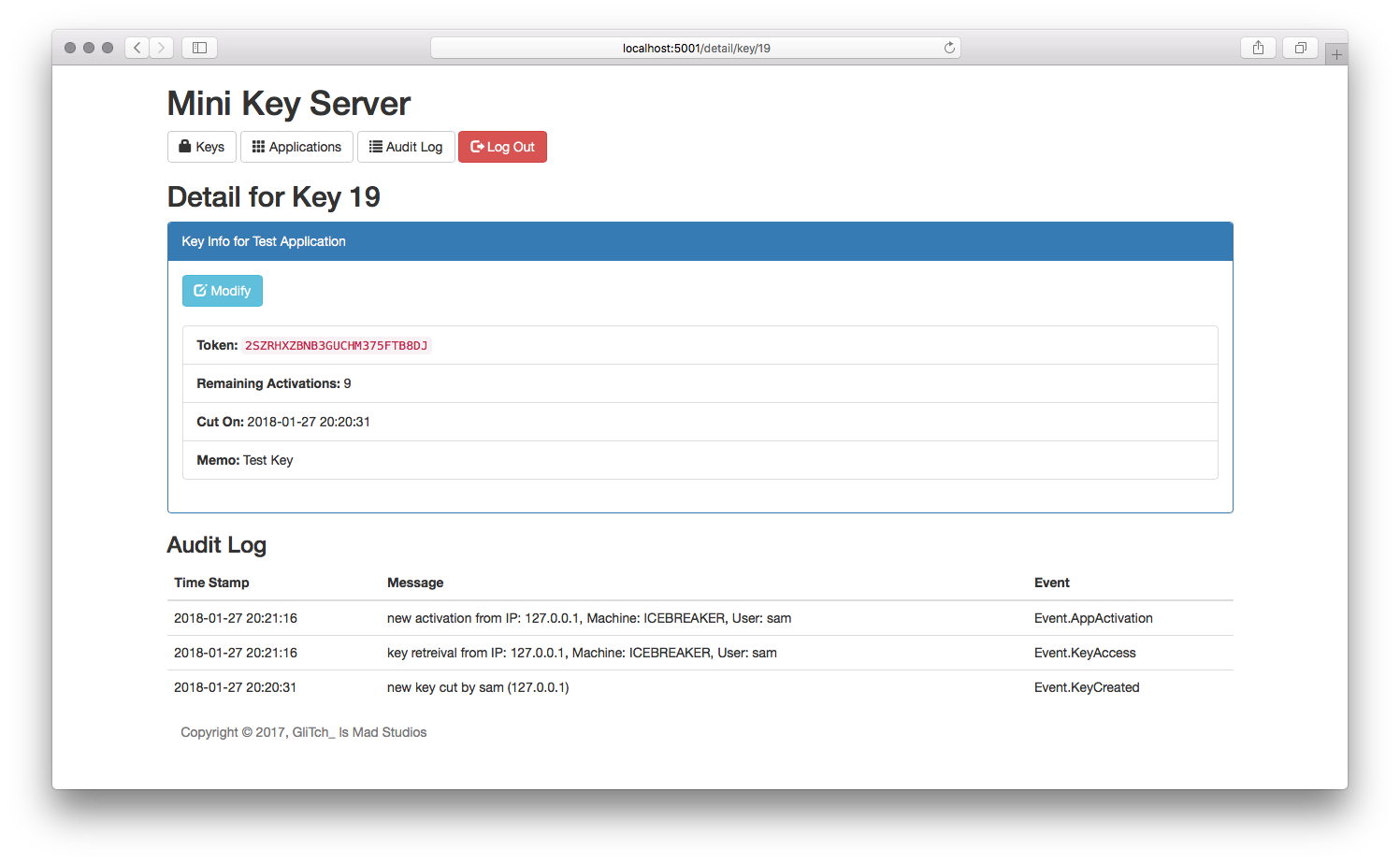1400x864 pixels.
Task: Click the window zoom traffic light
Action: (x=108, y=48)
